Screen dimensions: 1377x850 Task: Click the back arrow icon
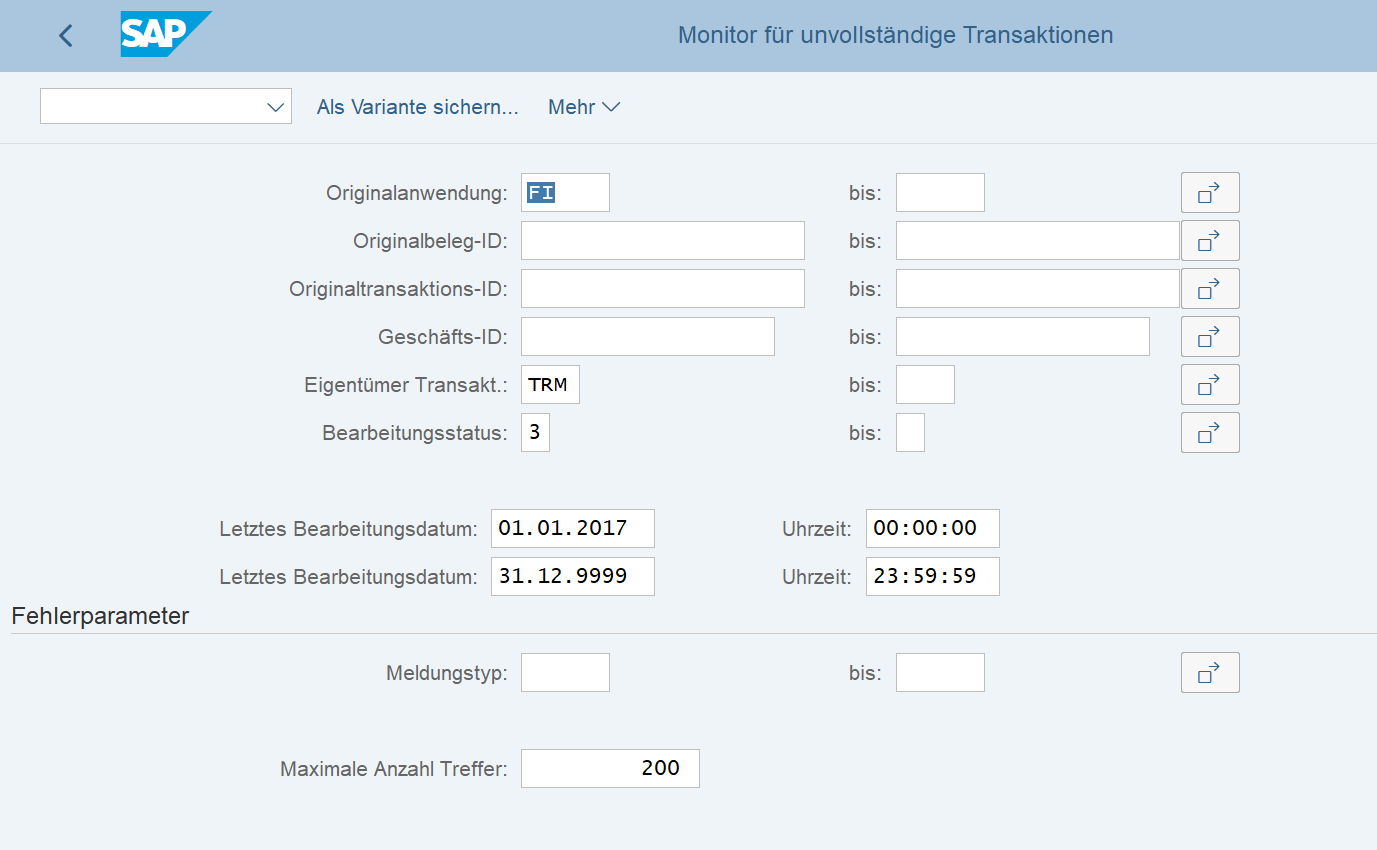coord(66,36)
